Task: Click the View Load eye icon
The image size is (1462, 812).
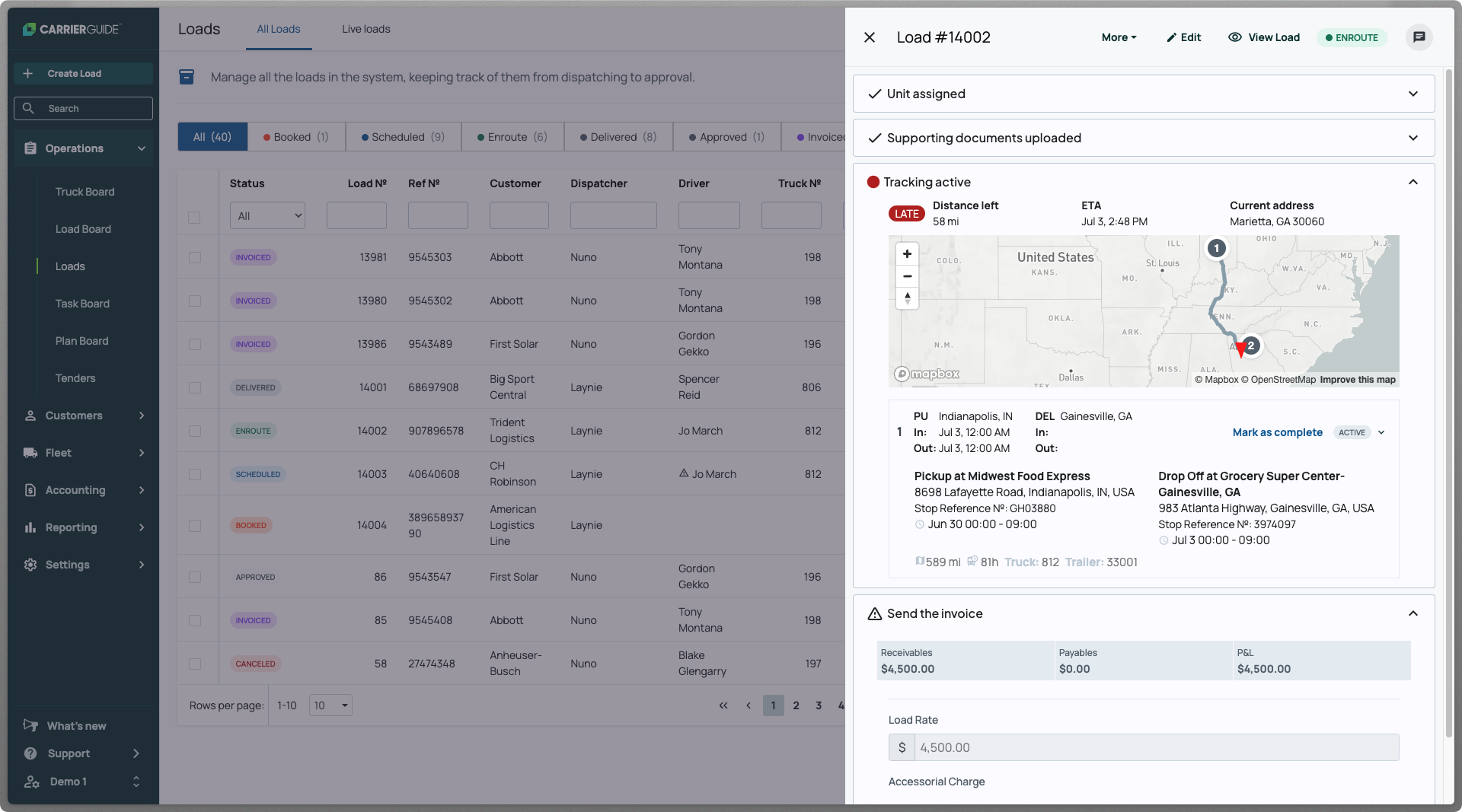Action: point(1235,37)
